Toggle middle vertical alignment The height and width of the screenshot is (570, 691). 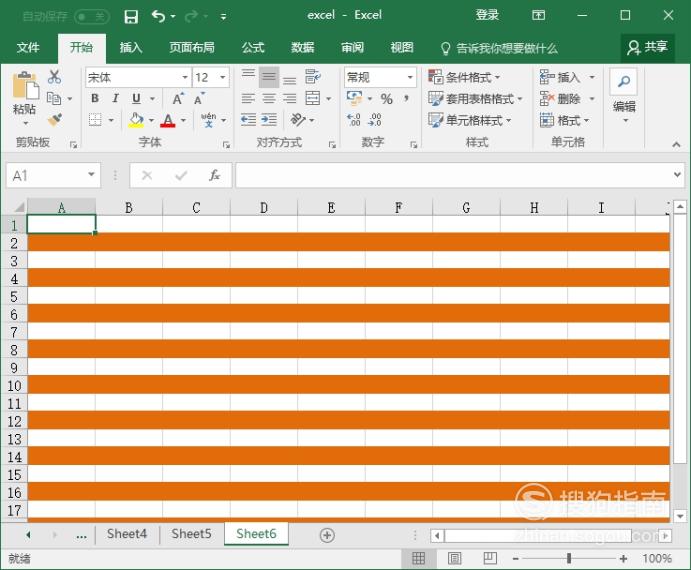tap(269, 77)
